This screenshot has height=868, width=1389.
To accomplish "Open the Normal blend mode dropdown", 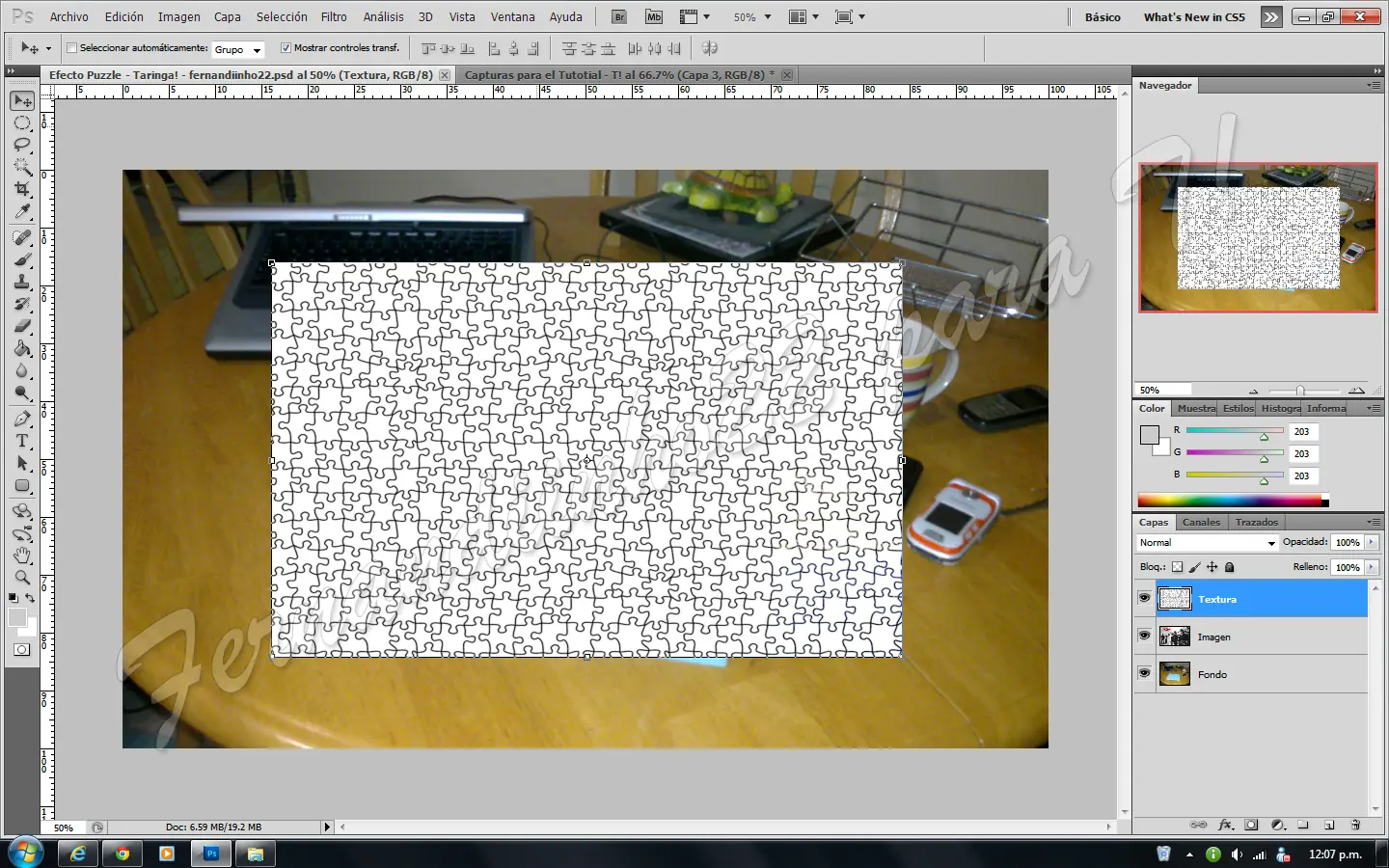I will 1207,543.
